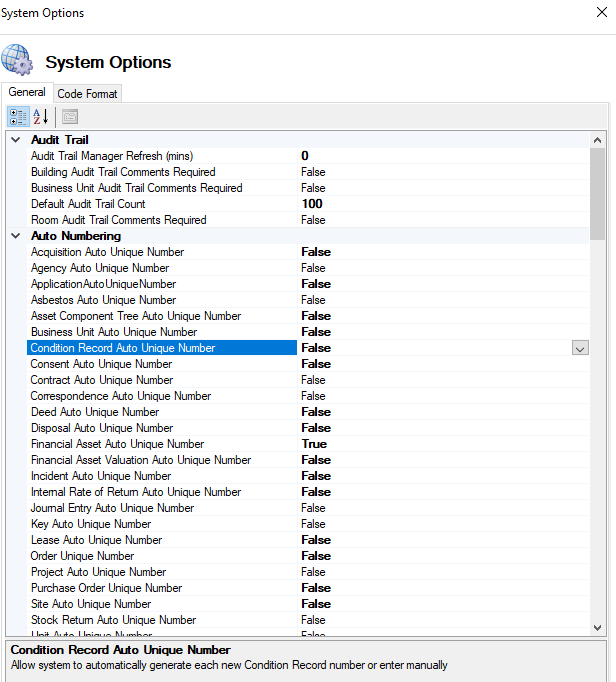Image resolution: width=616 pixels, height=682 pixels.
Task: Click the scrollbar up arrow
Action: [x=598, y=140]
